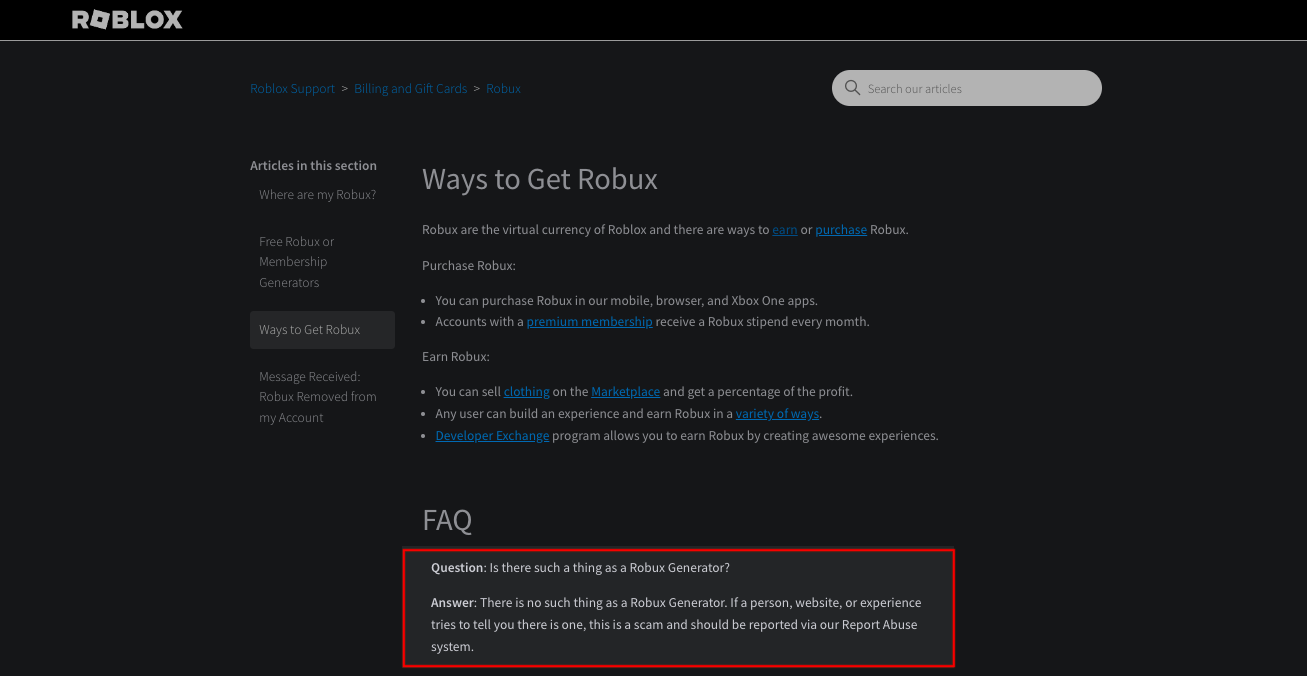The width and height of the screenshot is (1307, 676).
Task: Open the Developer Exchange link
Action: (492, 436)
